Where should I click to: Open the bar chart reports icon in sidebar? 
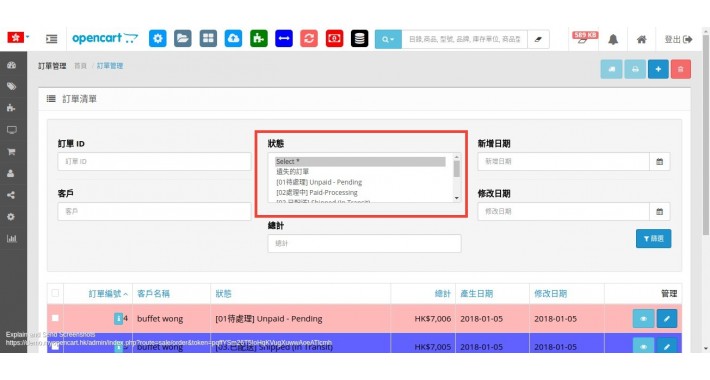[11, 239]
